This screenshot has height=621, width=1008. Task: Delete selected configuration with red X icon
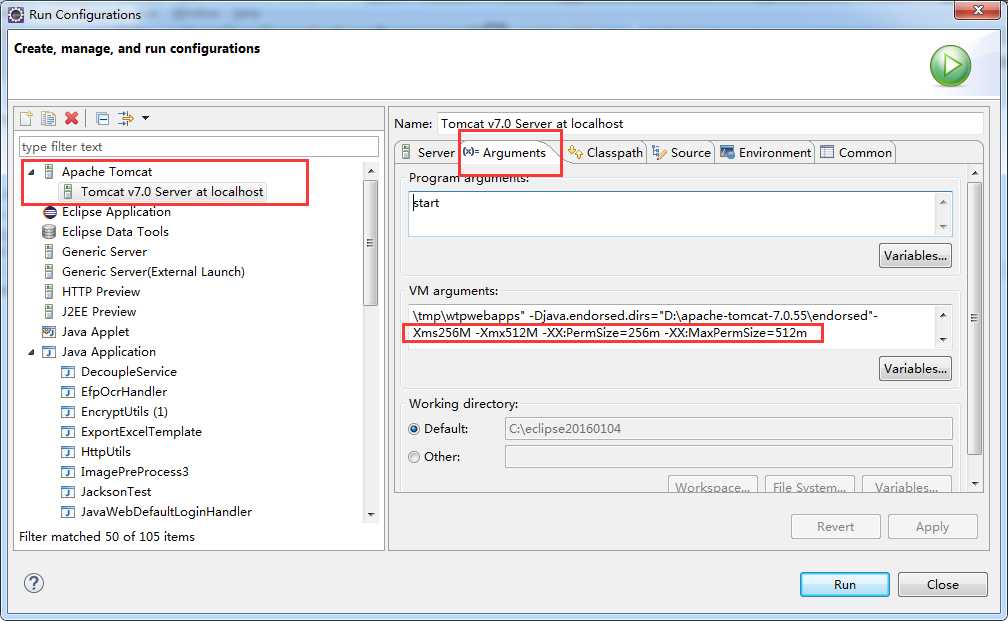point(71,118)
